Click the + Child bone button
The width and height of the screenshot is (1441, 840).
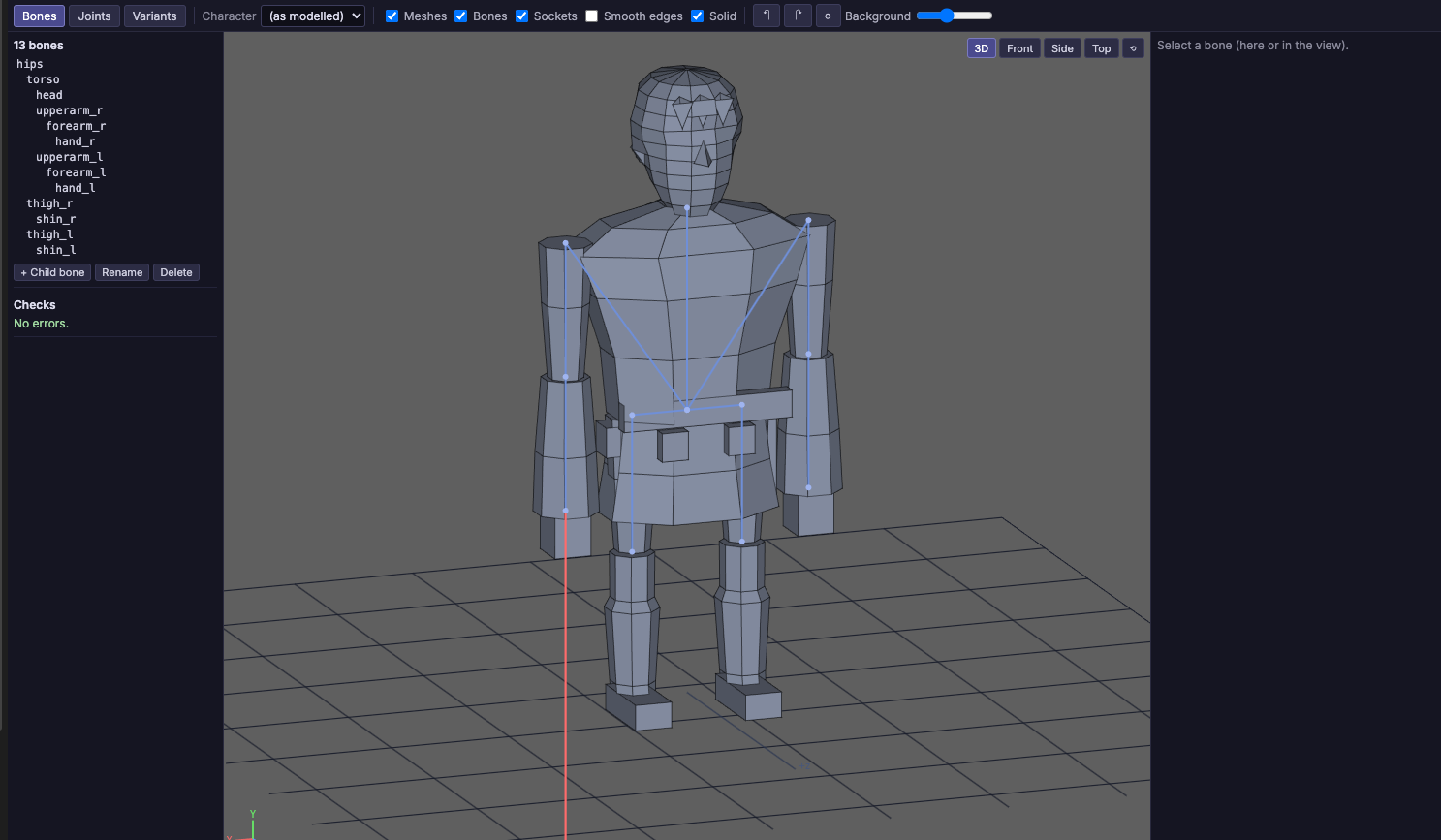pos(52,272)
